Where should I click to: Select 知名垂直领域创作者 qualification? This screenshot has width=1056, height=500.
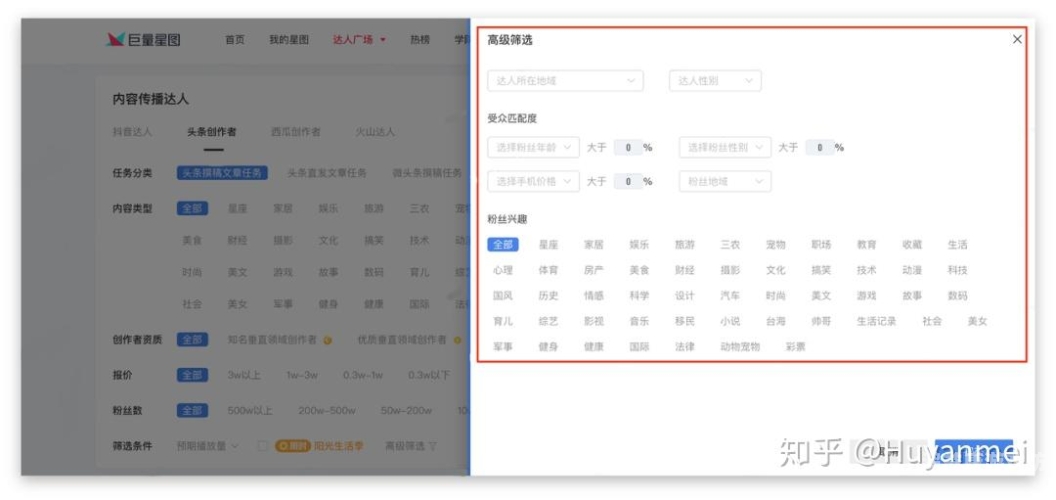coord(272,340)
